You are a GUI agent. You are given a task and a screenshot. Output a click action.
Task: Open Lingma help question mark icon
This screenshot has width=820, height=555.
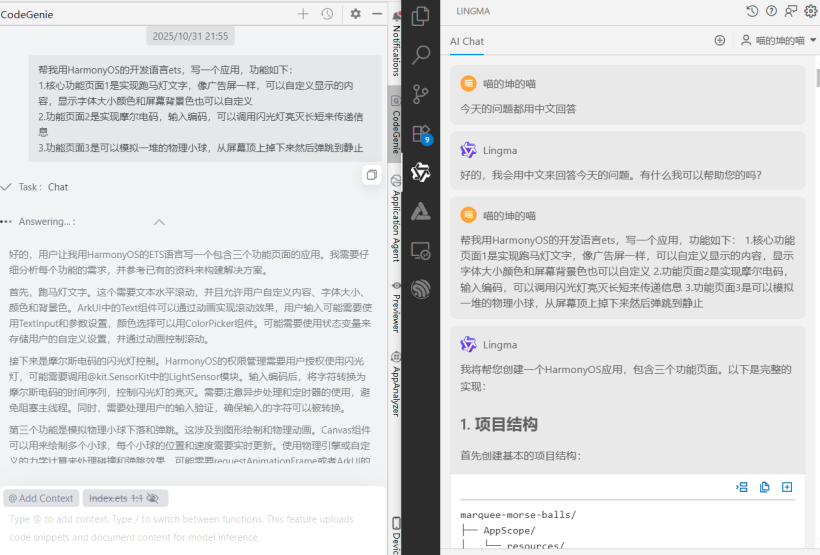tap(771, 11)
